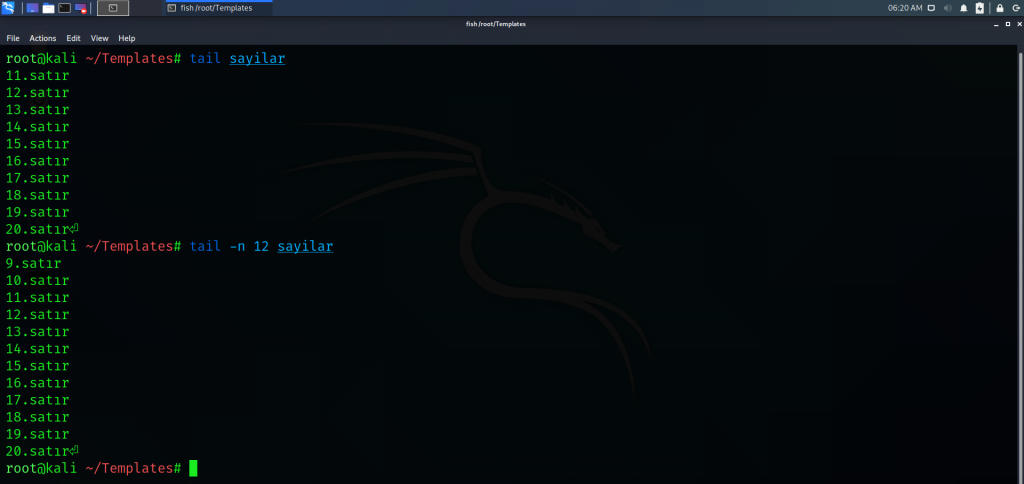This screenshot has width=1024, height=484.
Task: Open the Kali applications menu icon
Action: click(x=9, y=8)
